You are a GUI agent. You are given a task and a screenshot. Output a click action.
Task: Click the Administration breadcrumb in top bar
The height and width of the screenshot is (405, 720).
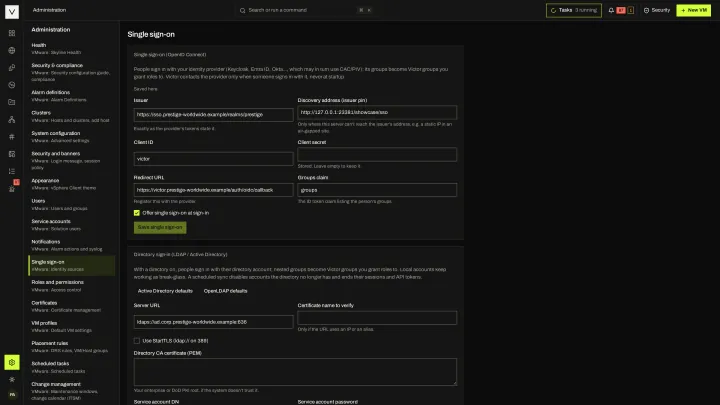pyautogui.click(x=49, y=10)
